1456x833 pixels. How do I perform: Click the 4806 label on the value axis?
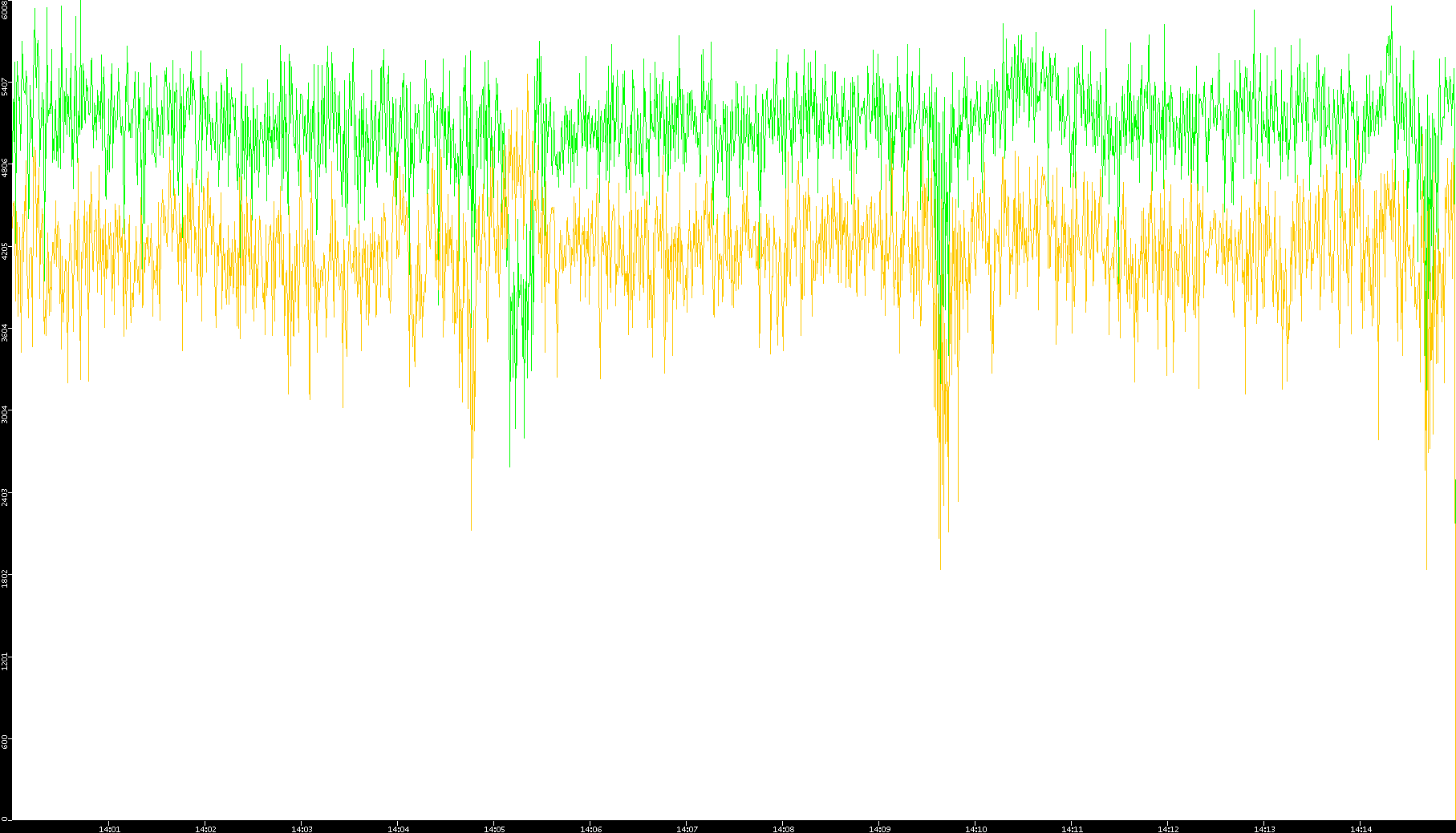coord(5,168)
